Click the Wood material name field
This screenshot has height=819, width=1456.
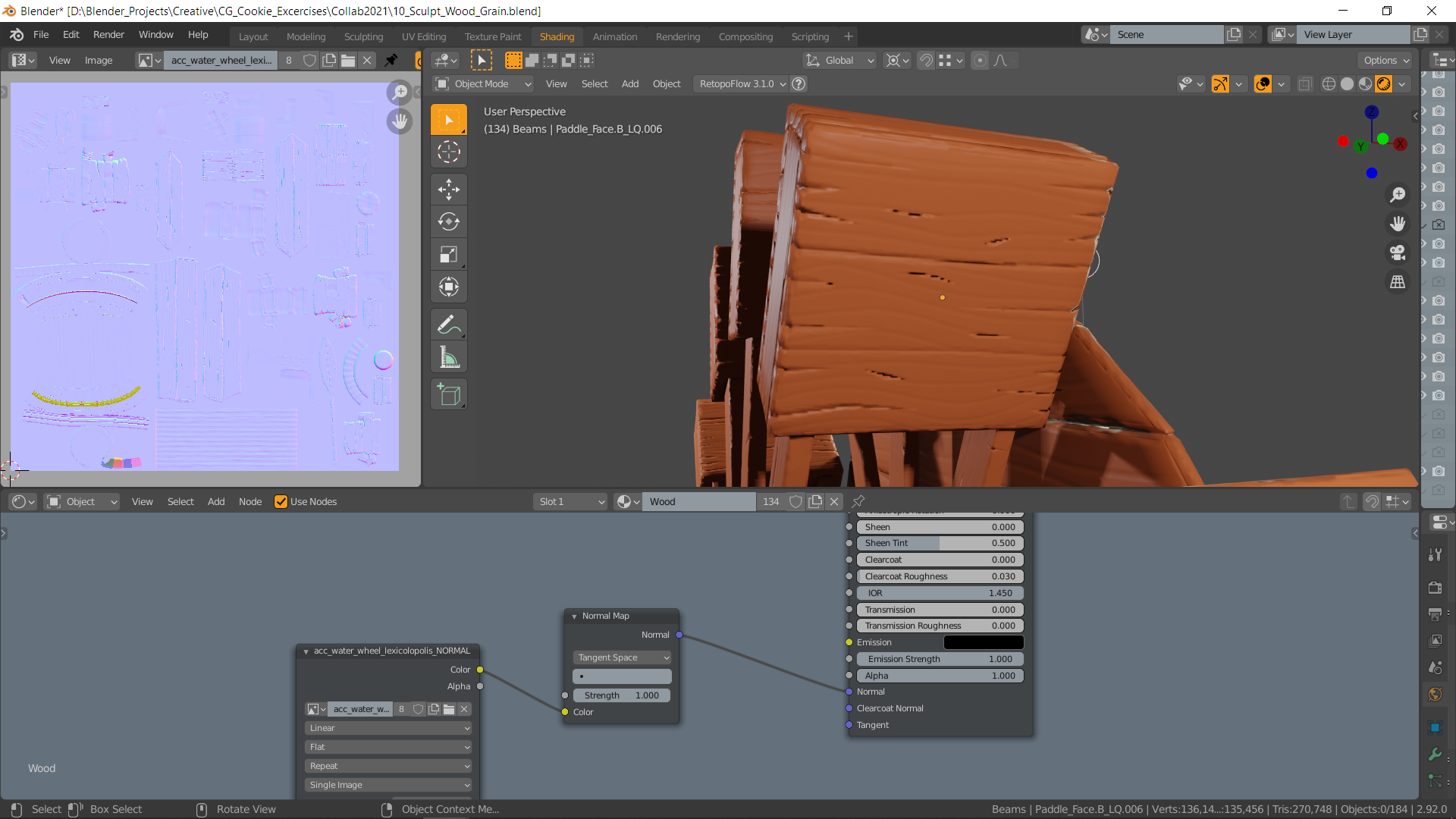coord(698,501)
